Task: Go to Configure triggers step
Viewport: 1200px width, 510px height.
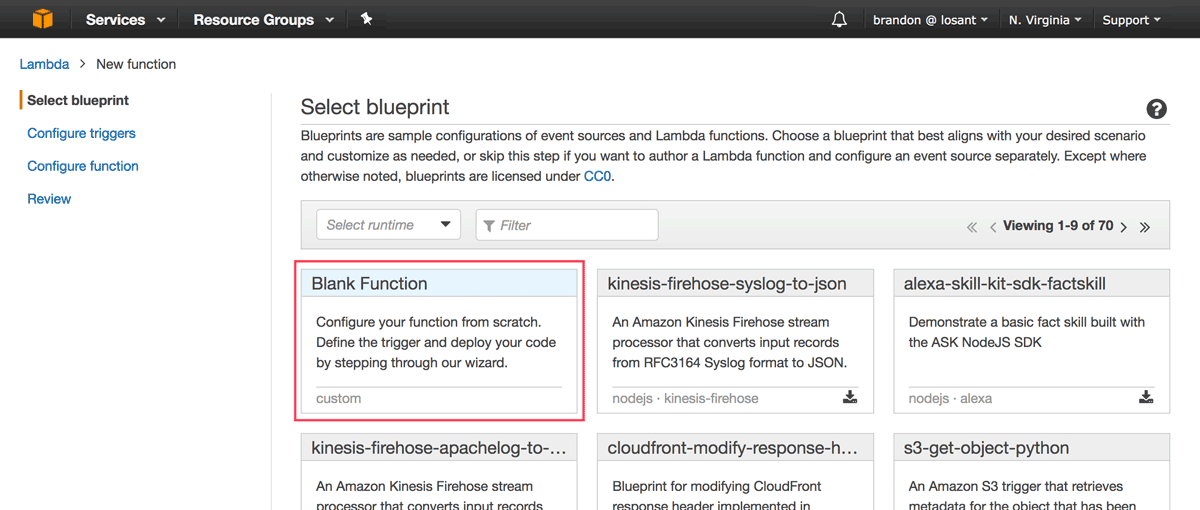Action: click(x=81, y=133)
